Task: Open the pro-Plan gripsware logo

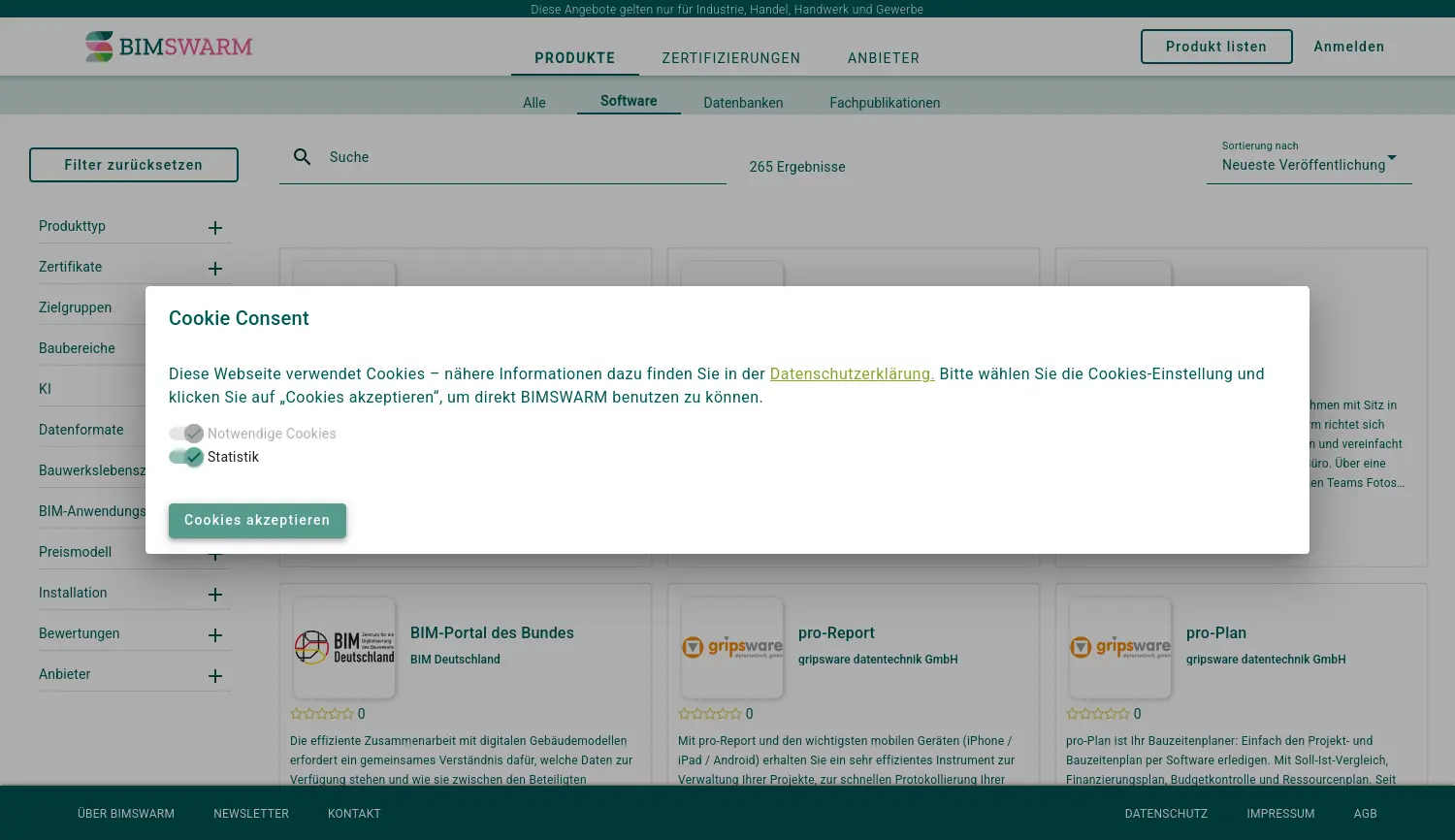Action: 1120,648
